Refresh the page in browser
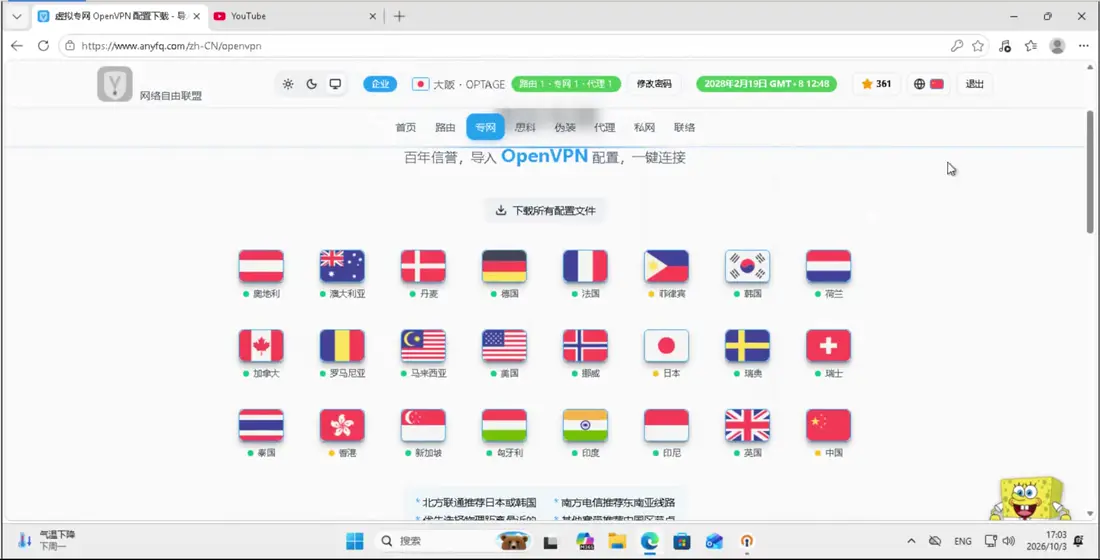The width and height of the screenshot is (1100, 560). point(43,46)
